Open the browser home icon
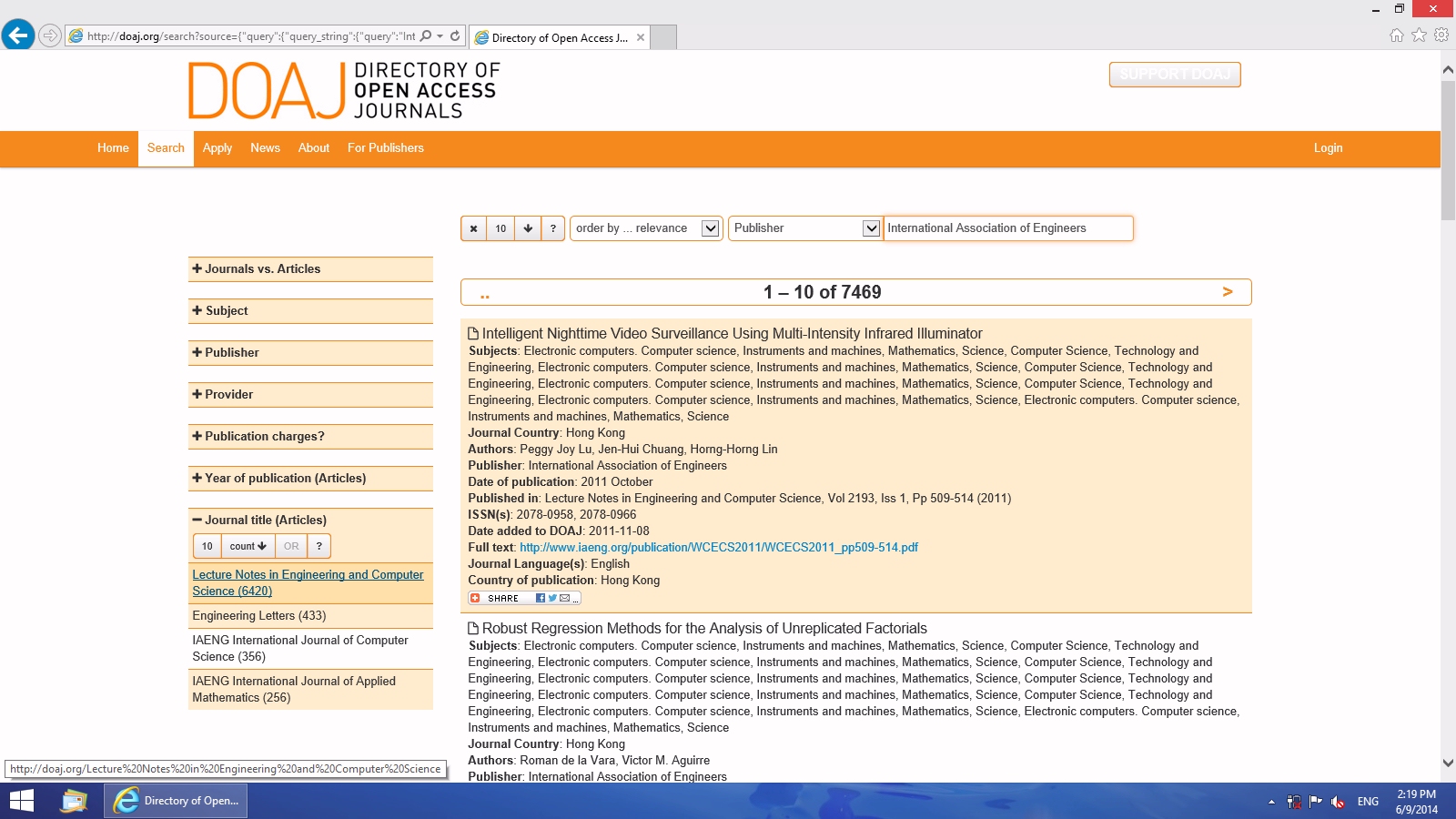The image size is (1456, 819). coord(1397,35)
